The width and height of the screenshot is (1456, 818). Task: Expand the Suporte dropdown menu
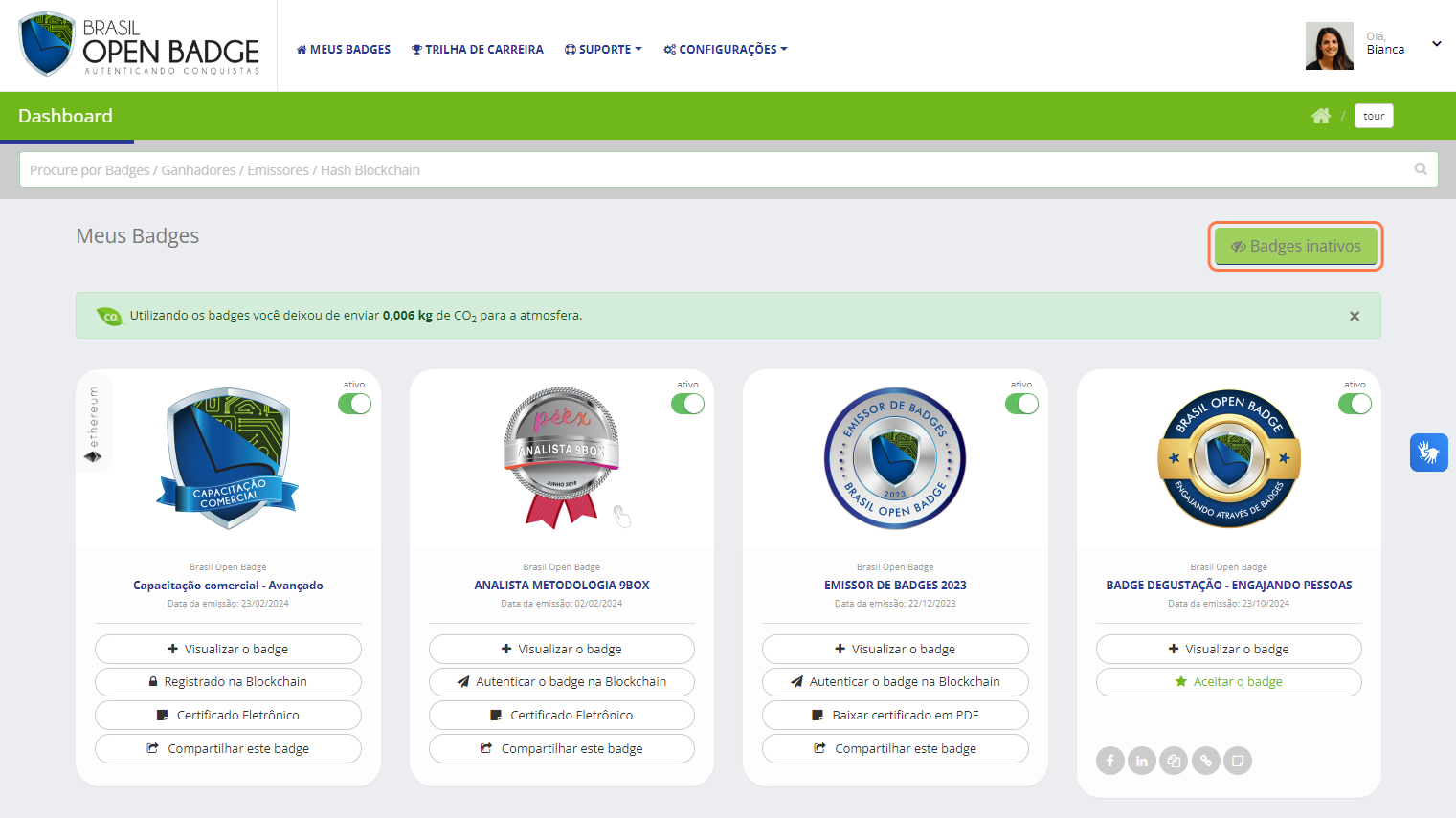(x=603, y=49)
